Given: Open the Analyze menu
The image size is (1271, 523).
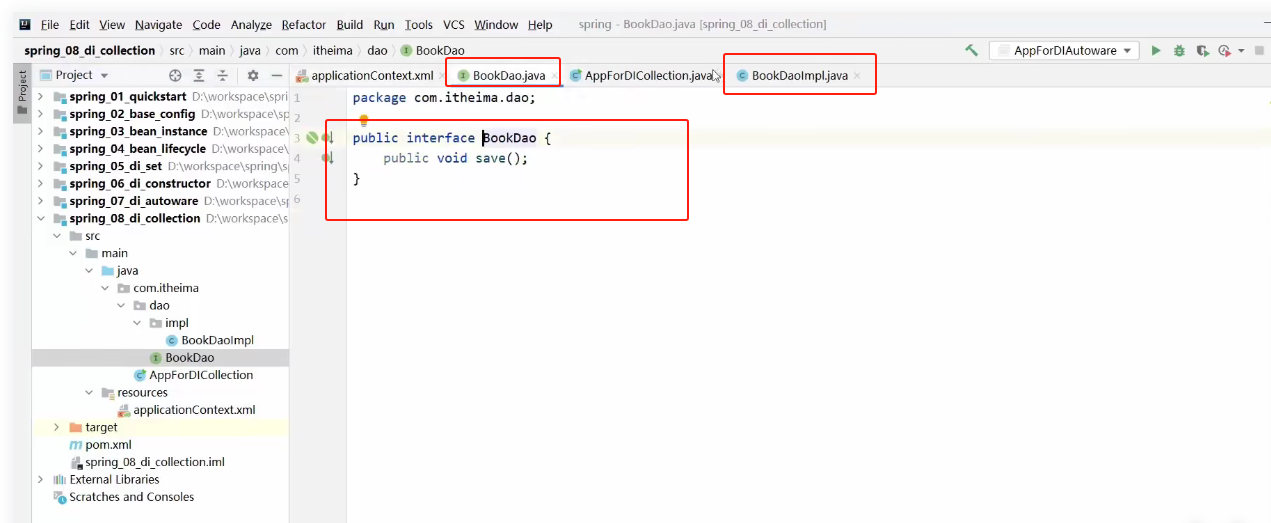Looking at the screenshot, I should (x=251, y=24).
